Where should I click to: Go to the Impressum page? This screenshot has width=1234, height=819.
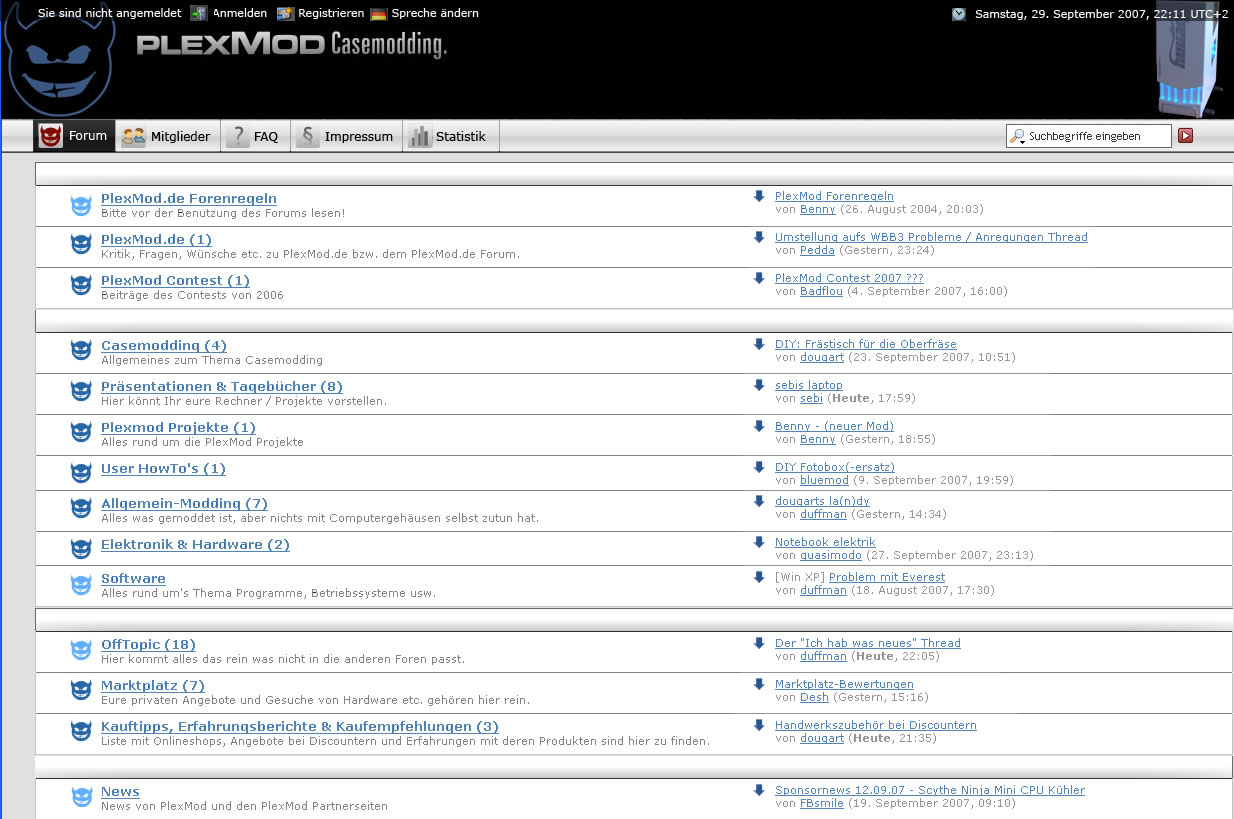pos(346,137)
